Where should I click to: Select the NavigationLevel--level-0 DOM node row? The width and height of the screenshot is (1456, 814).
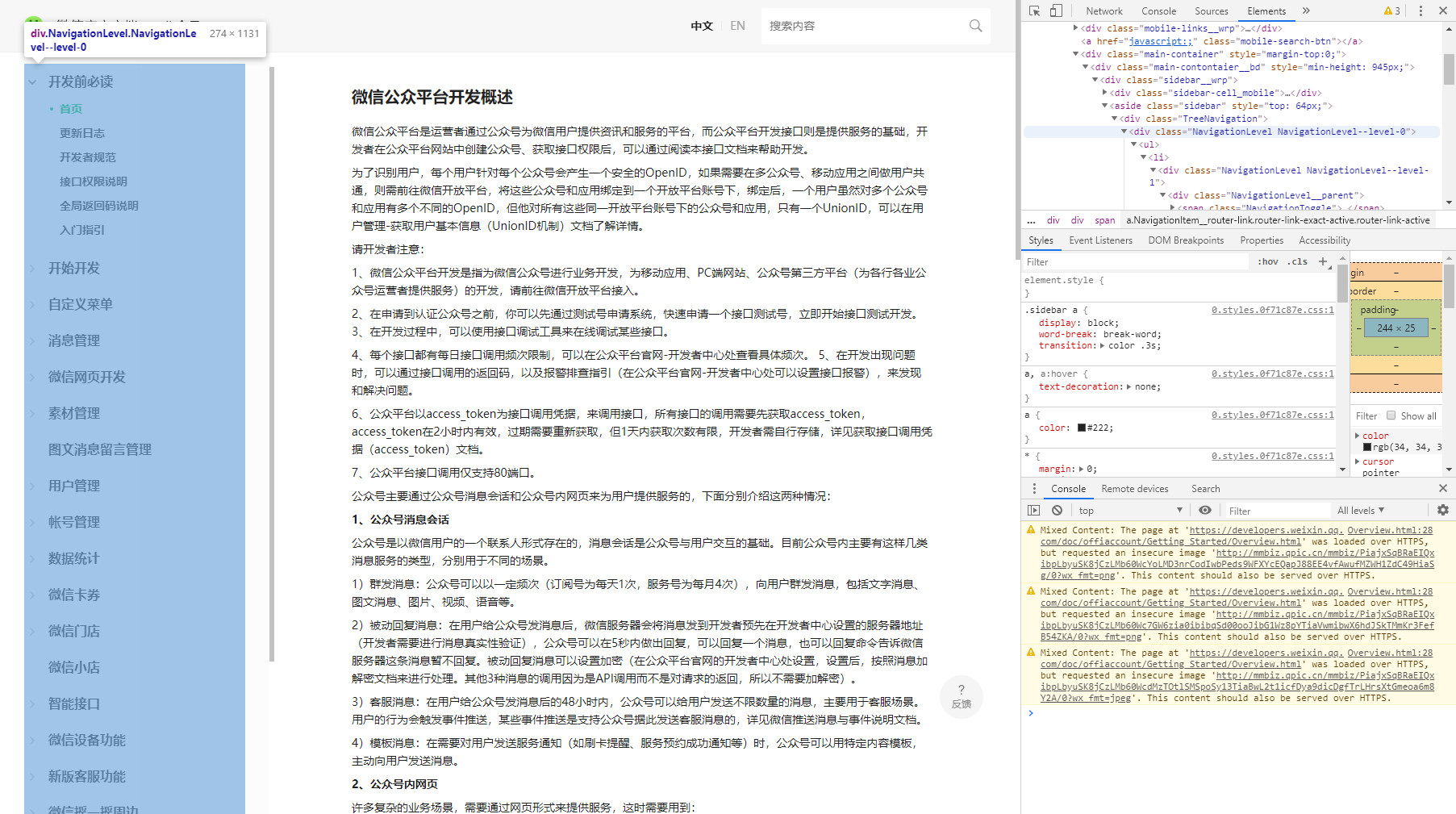(1231, 131)
